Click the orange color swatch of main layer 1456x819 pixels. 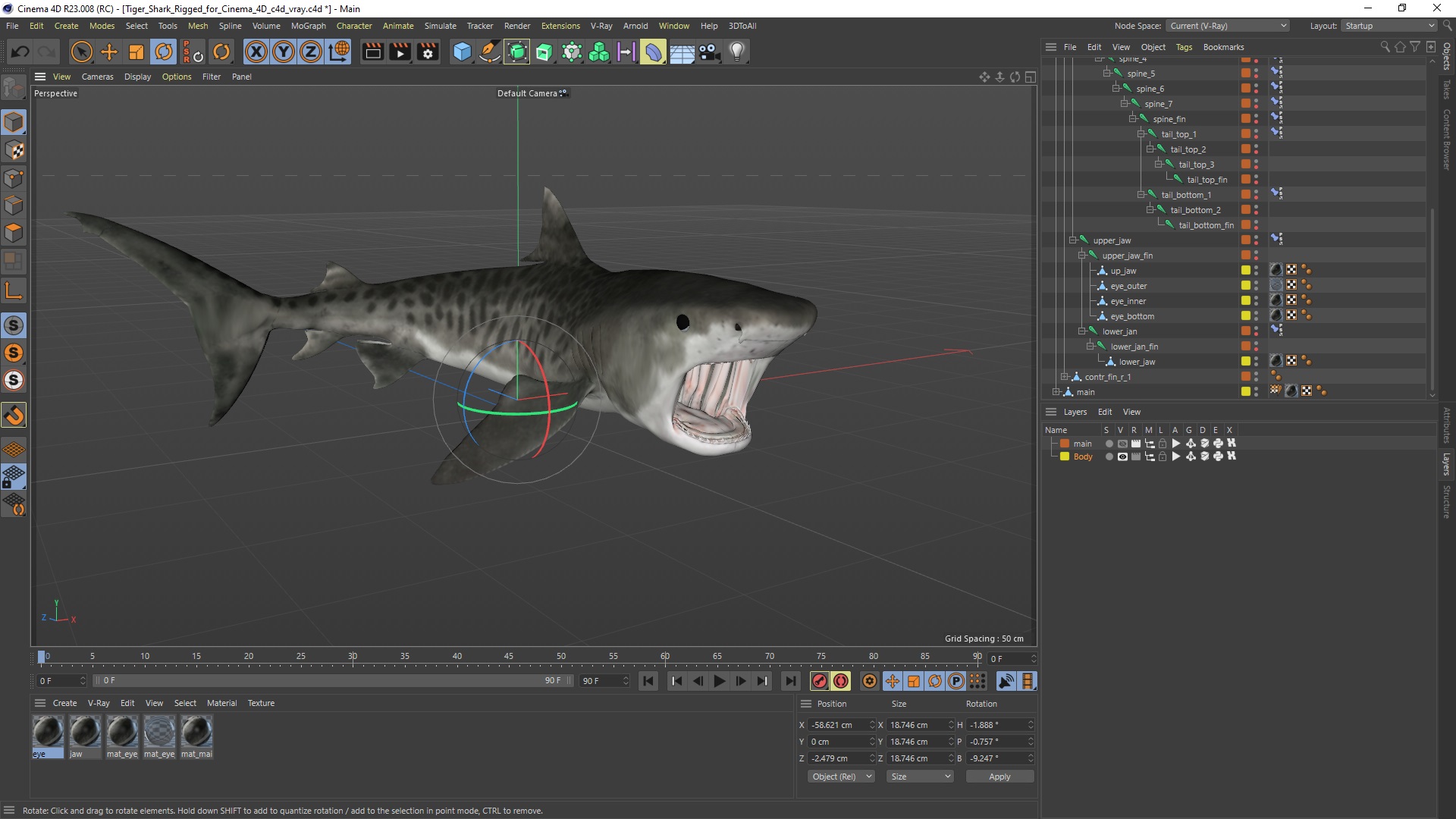tap(1065, 444)
